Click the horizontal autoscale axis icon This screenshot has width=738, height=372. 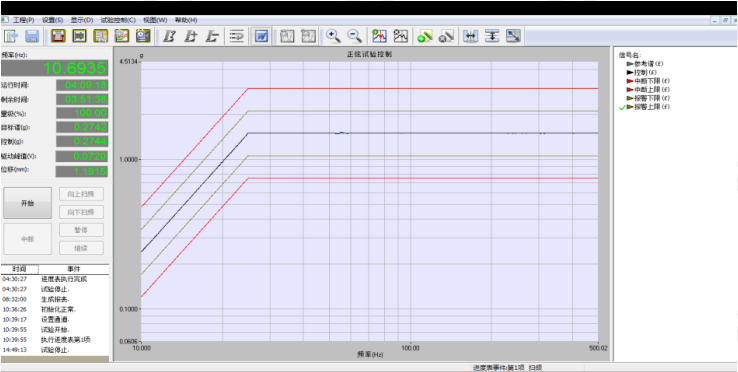click(x=470, y=36)
